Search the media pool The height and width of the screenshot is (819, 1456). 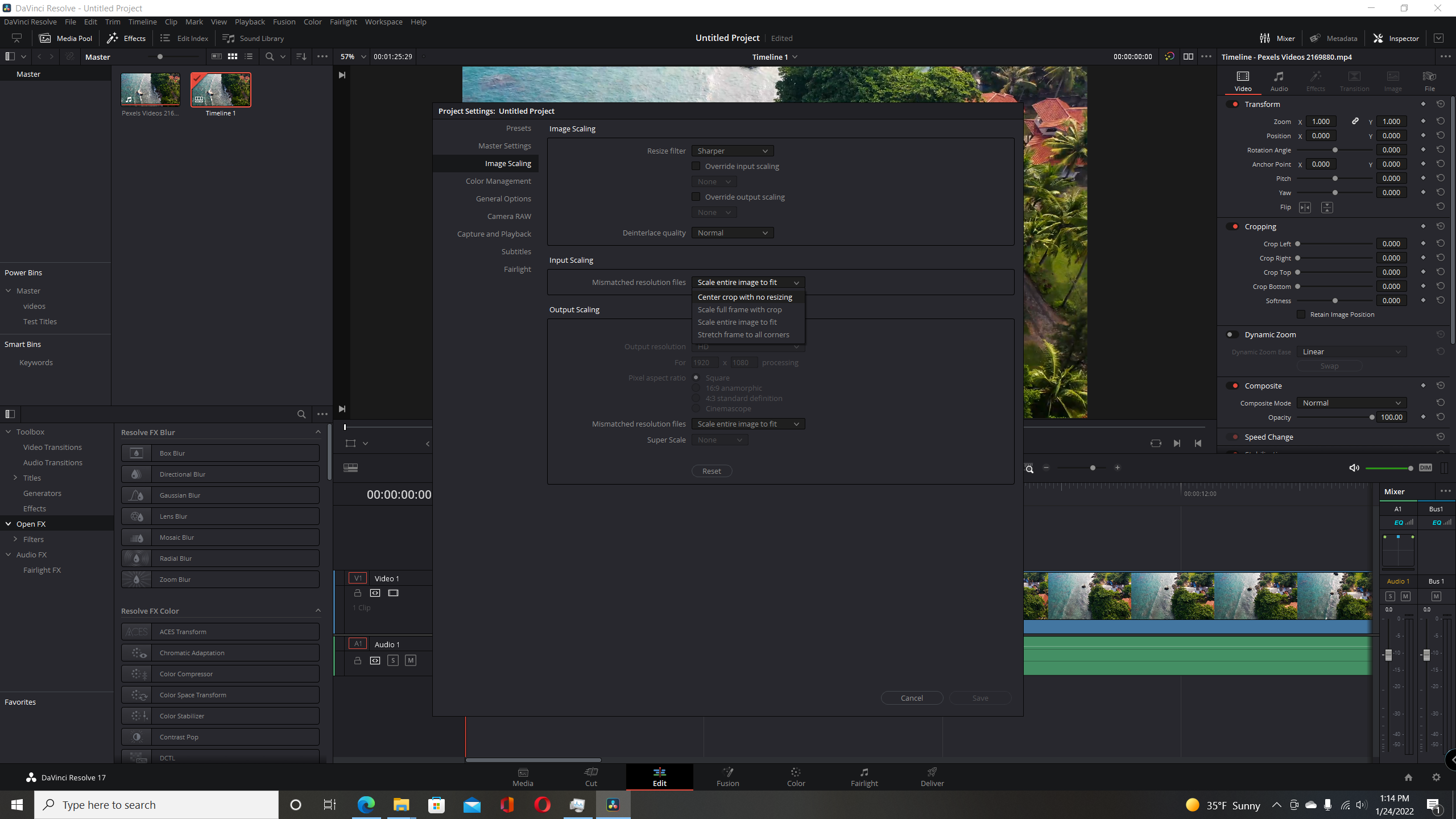pyautogui.click(x=270, y=56)
